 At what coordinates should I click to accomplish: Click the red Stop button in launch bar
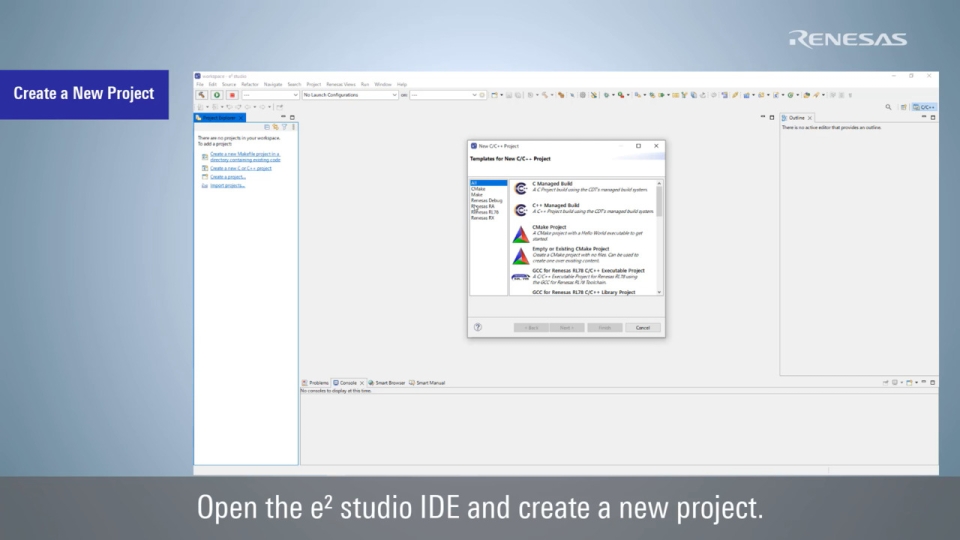coord(232,95)
